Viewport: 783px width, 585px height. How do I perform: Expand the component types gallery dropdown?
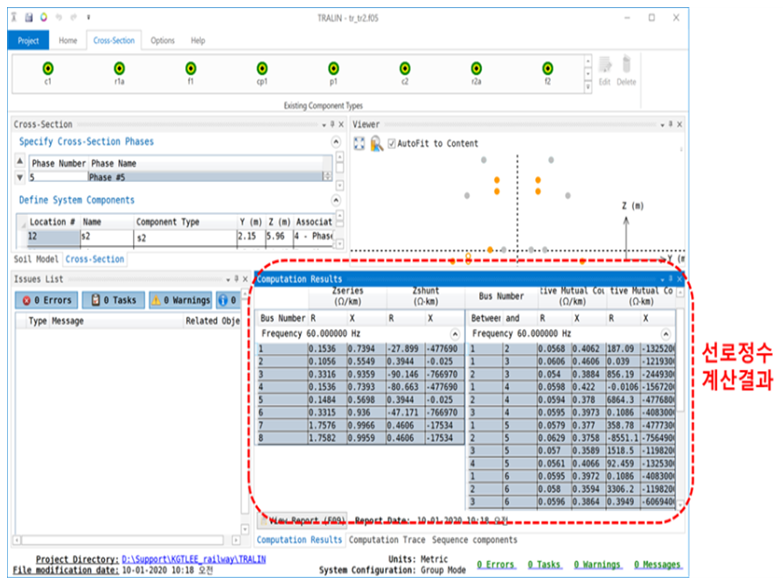pyautogui.click(x=588, y=87)
